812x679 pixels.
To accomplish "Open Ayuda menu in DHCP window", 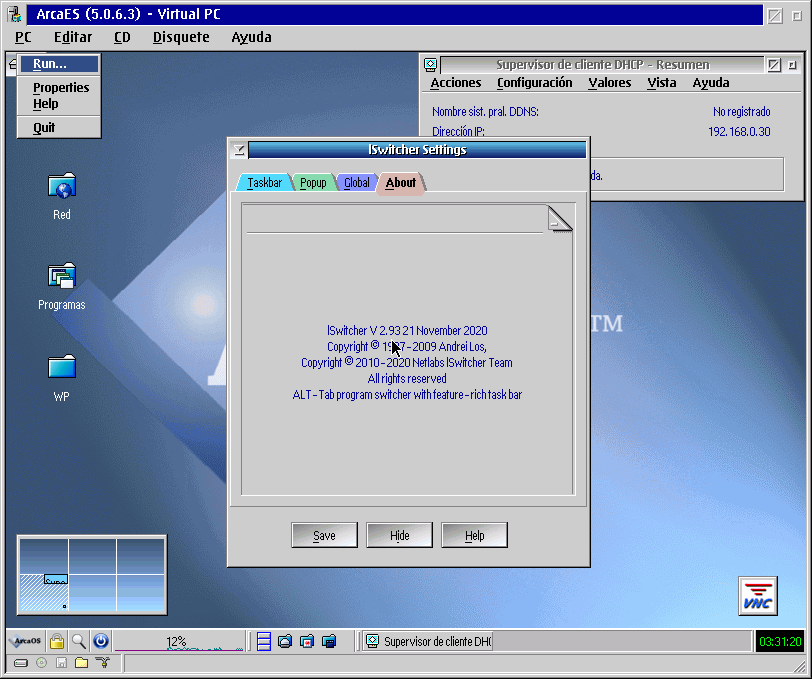I will click(710, 83).
